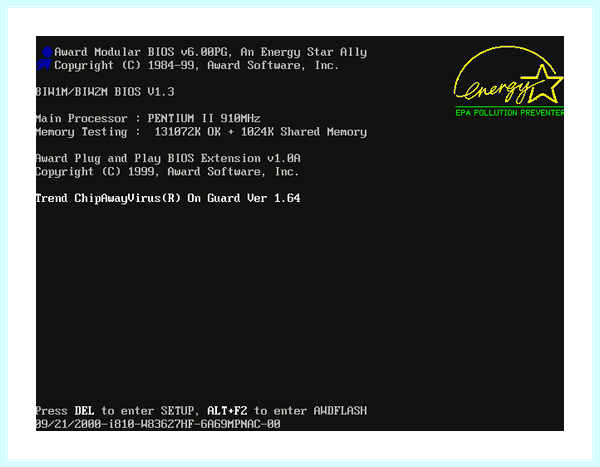Click the AWDFLASH text

click(x=340, y=411)
